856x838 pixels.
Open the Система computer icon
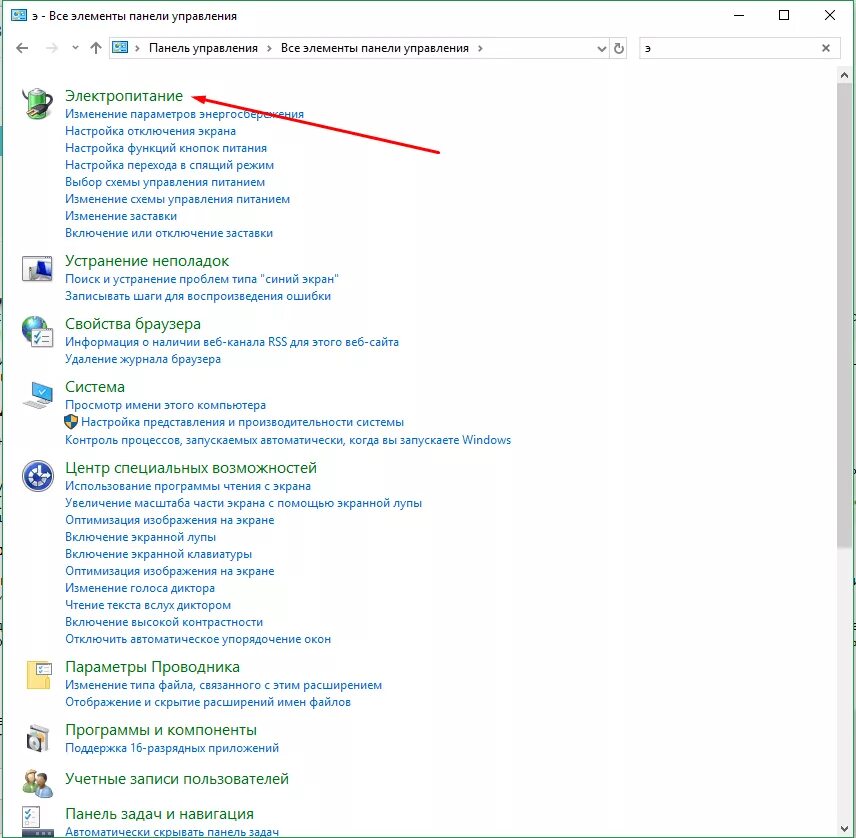(37, 395)
